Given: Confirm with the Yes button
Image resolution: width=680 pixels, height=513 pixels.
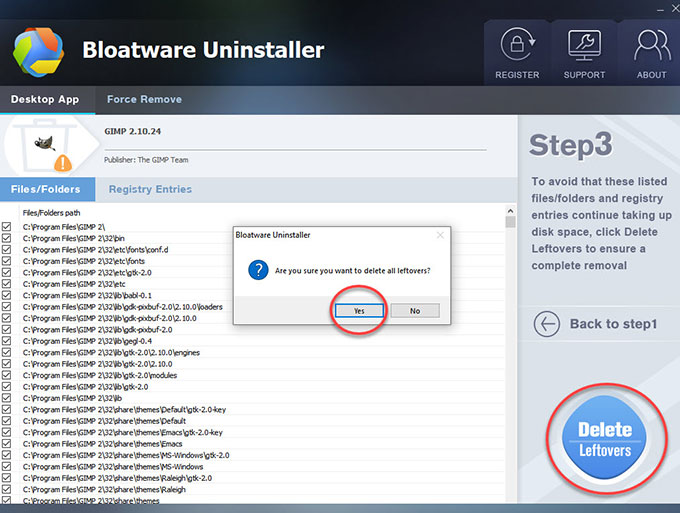Looking at the screenshot, I should coord(359,310).
